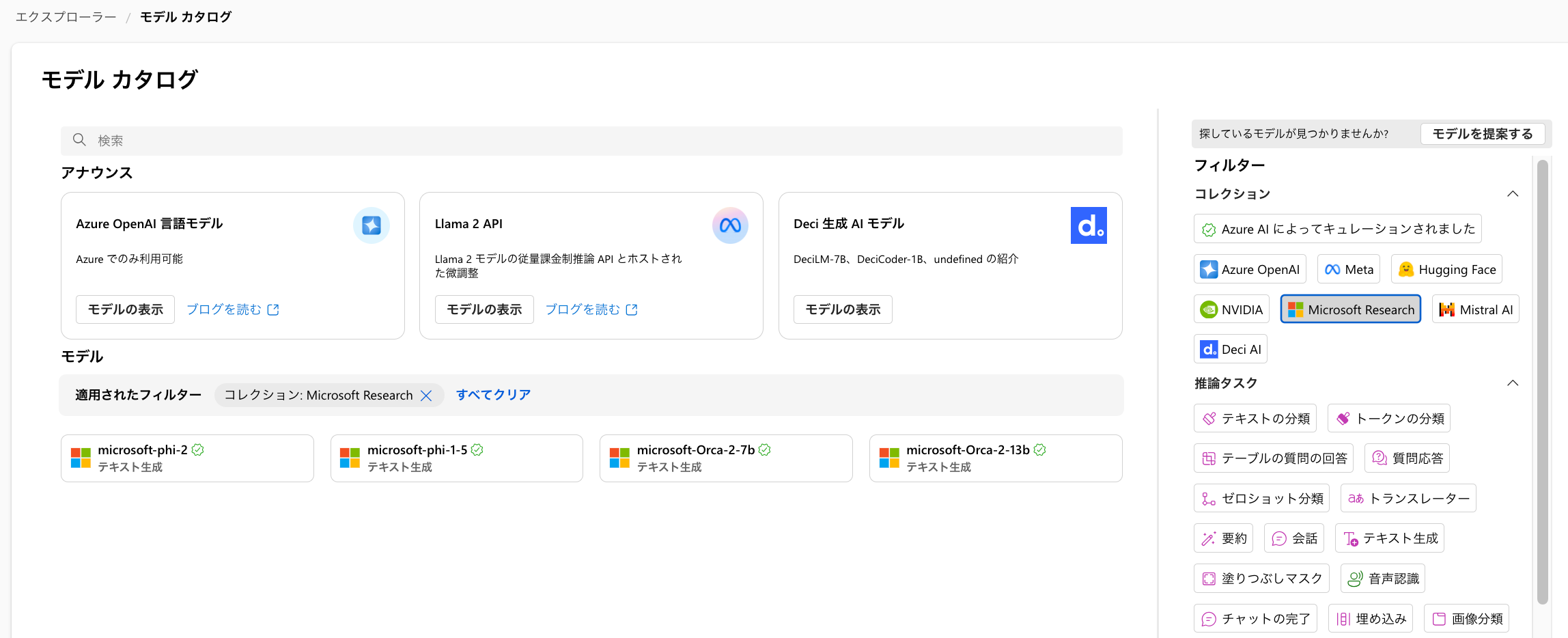1568x638 pixels.
Task: Open the エクスプローラー breadcrumb link
Action: [66, 17]
